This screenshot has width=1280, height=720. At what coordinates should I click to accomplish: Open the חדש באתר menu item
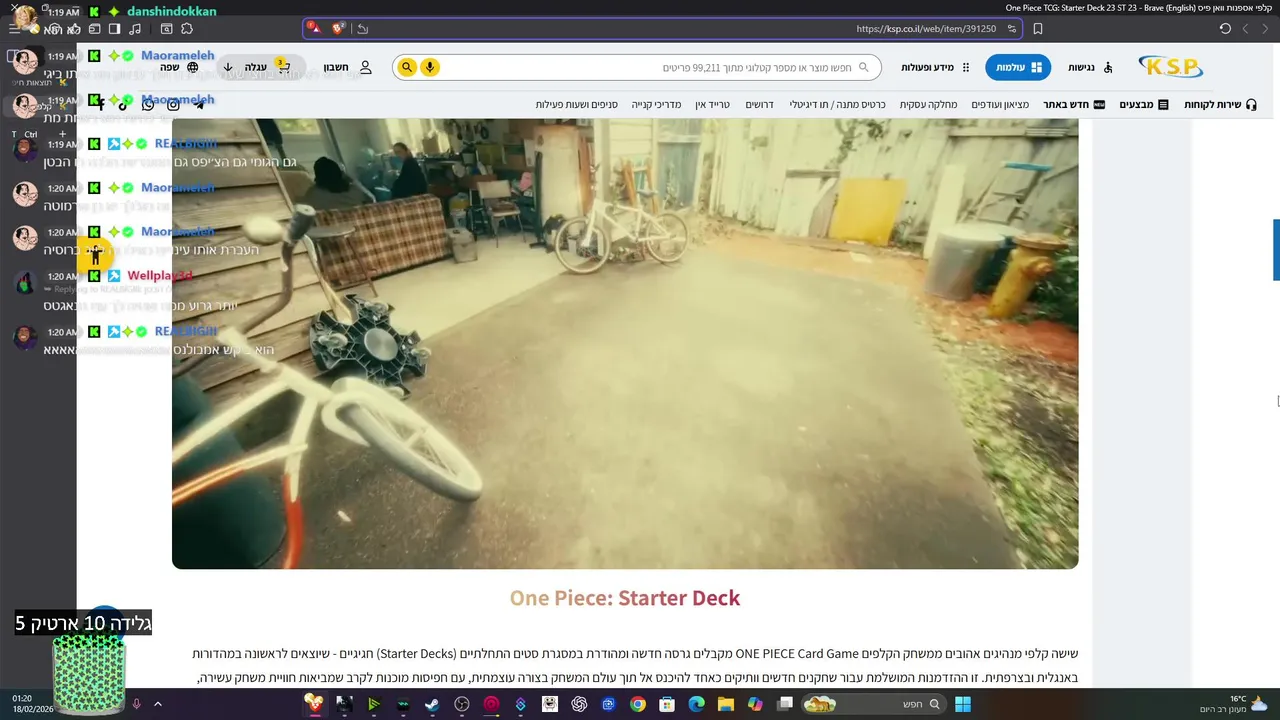point(1074,104)
